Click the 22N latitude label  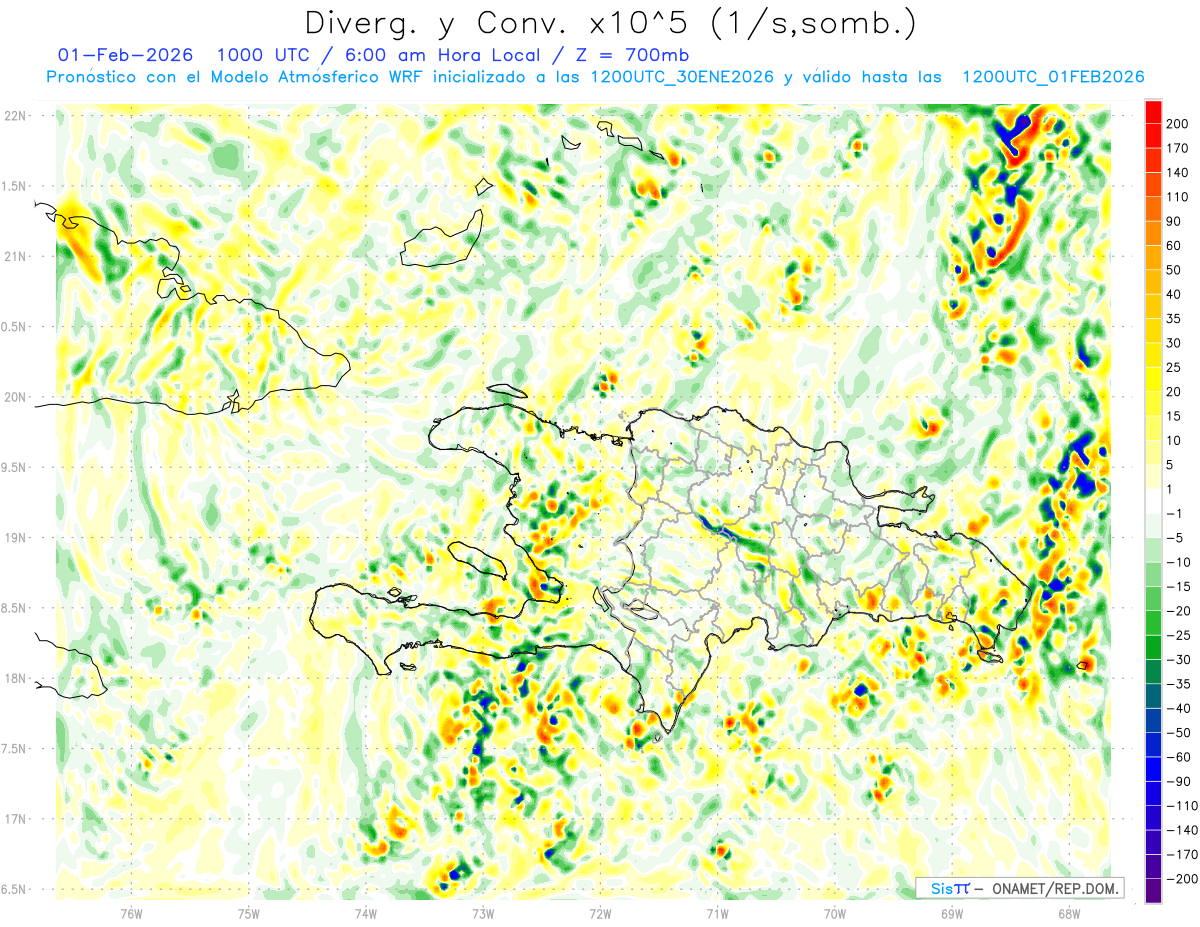click(x=15, y=116)
